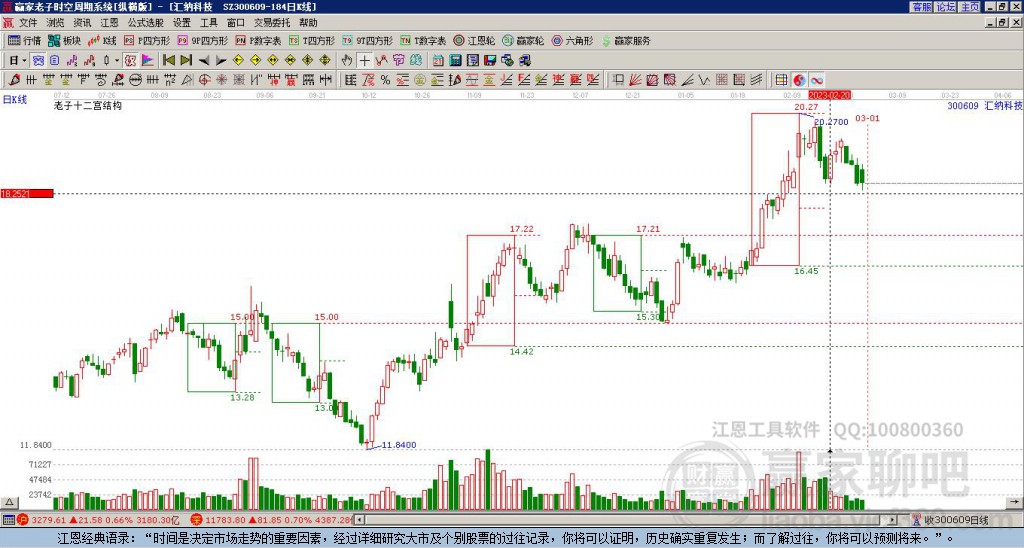
Task: Click the colored grid table icon
Action: click(781, 80)
